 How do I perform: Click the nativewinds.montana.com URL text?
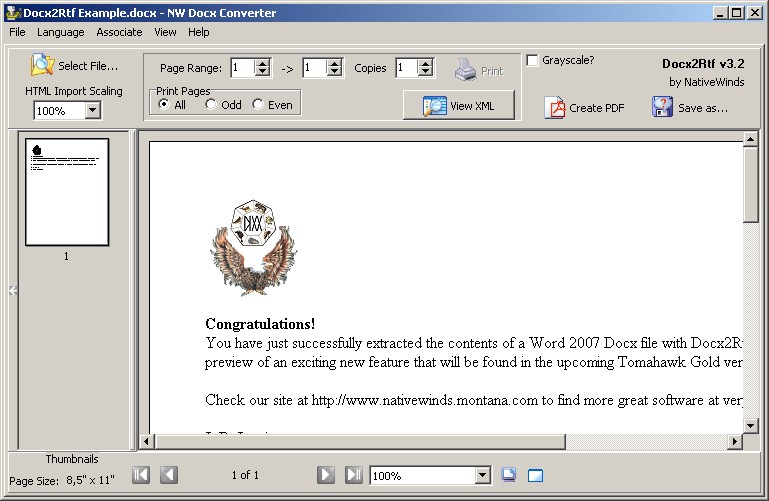pyautogui.click(x=425, y=400)
